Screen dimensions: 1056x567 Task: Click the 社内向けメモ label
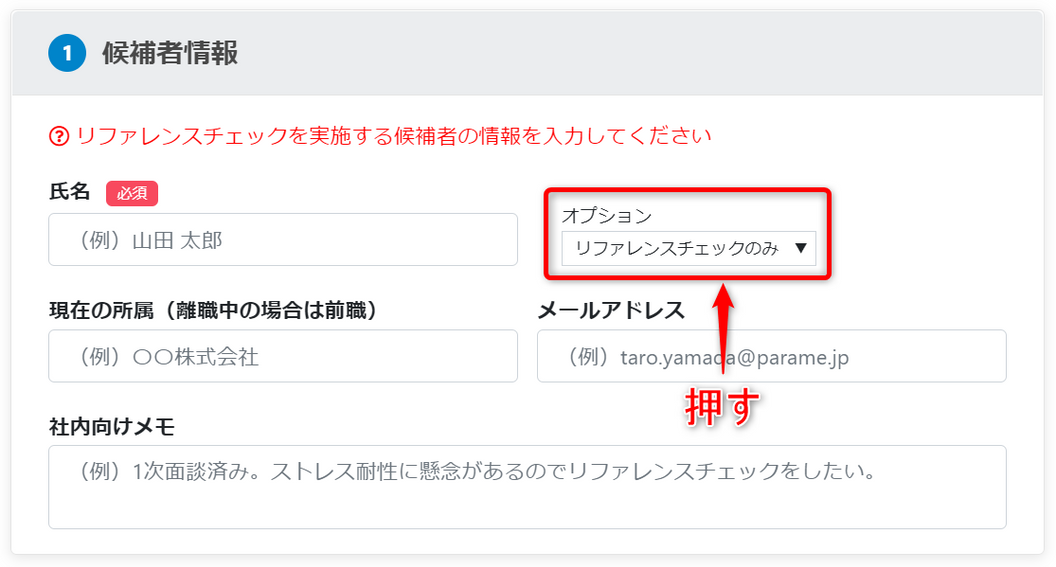[x=112, y=426]
